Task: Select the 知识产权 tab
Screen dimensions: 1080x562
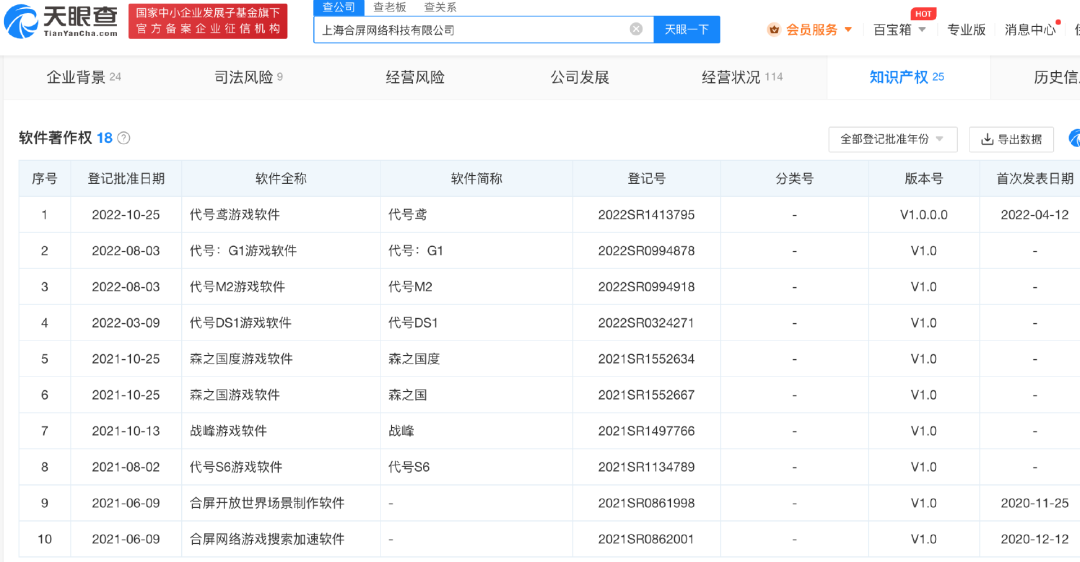Action: click(906, 77)
